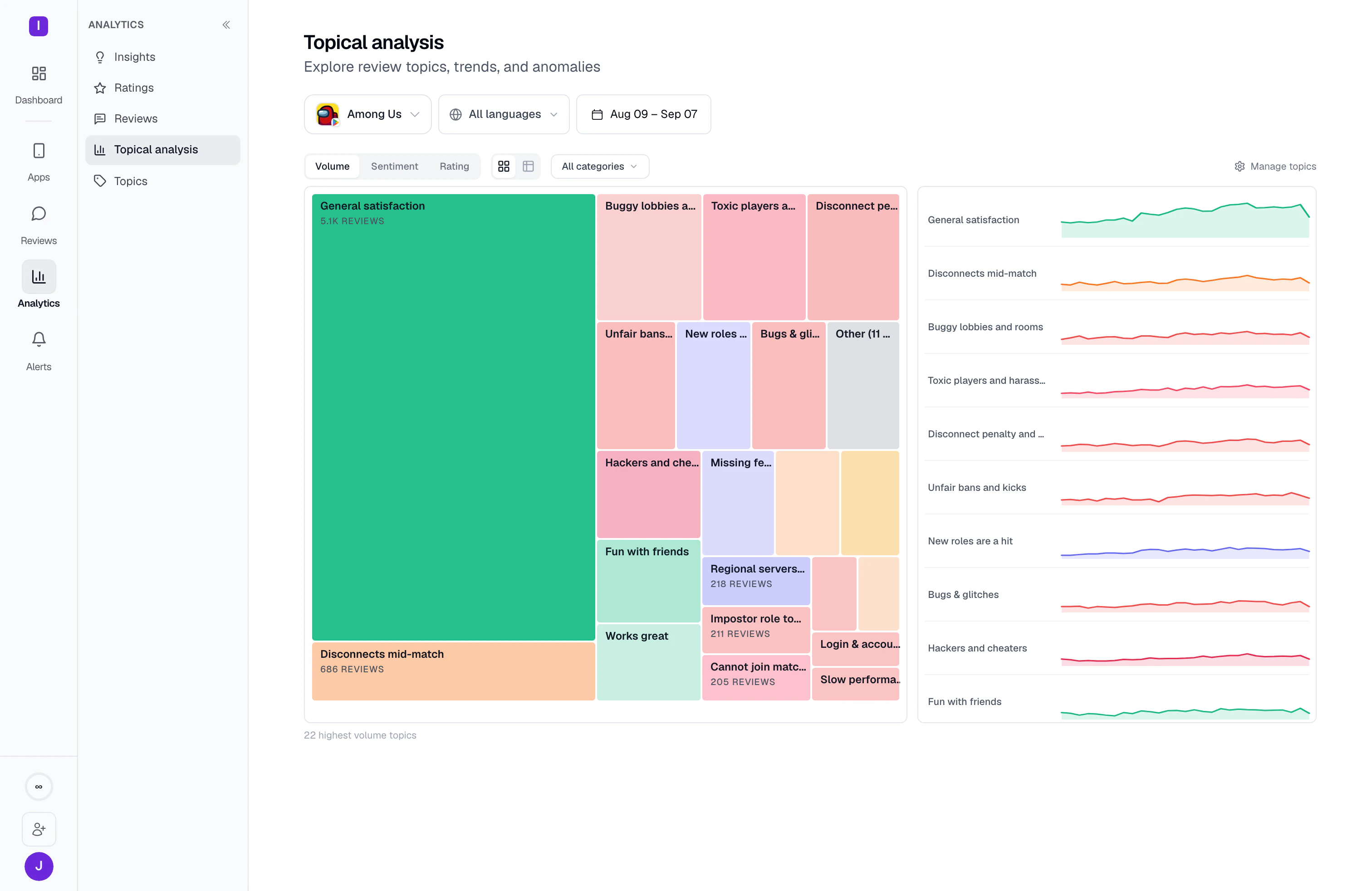Open Regional servers 218 reviews tile
Viewport: 1372px width, 891px height.
tap(756, 581)
